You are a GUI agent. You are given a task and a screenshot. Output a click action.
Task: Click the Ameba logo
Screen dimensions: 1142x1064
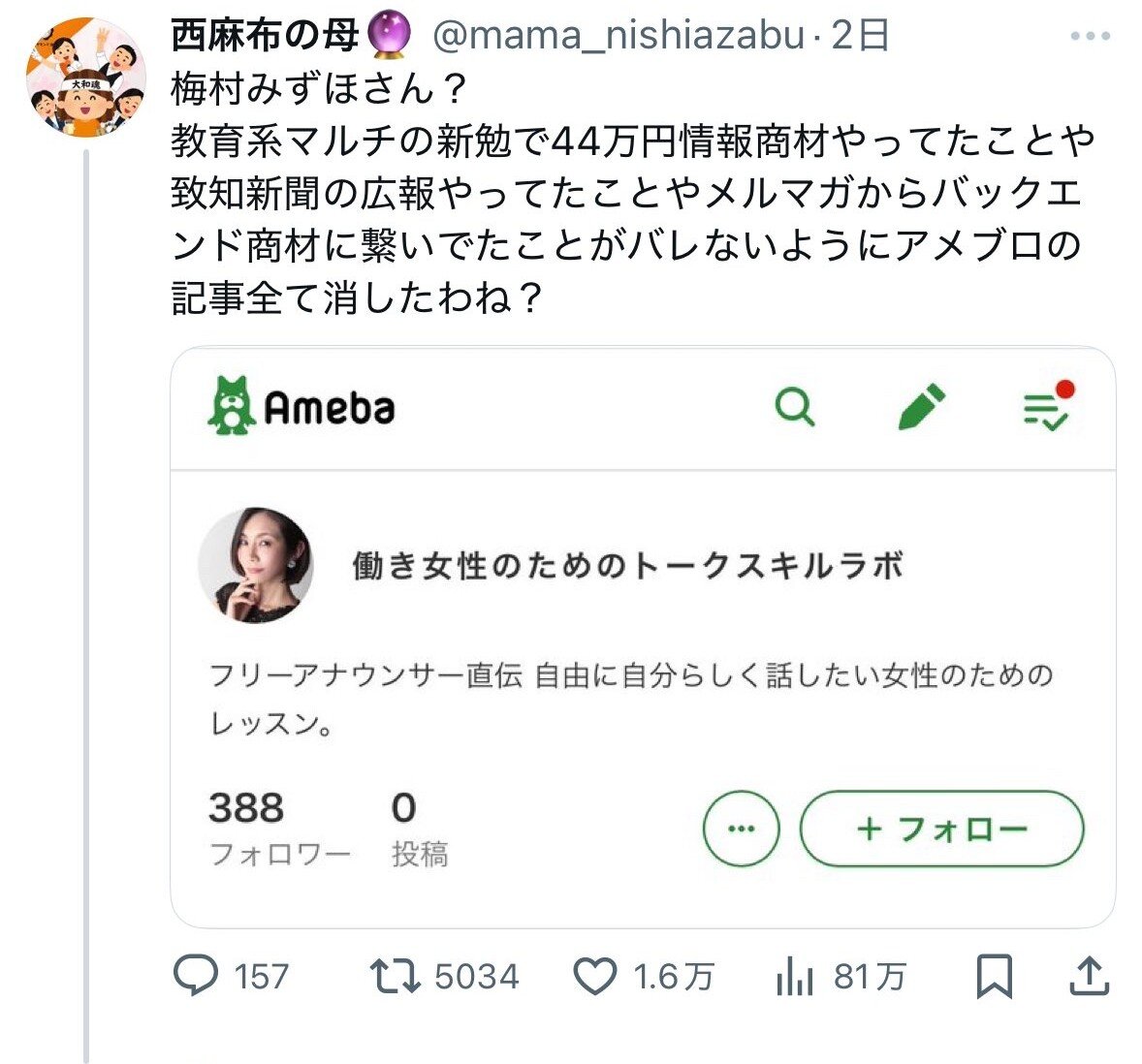(x=301, y=406)
